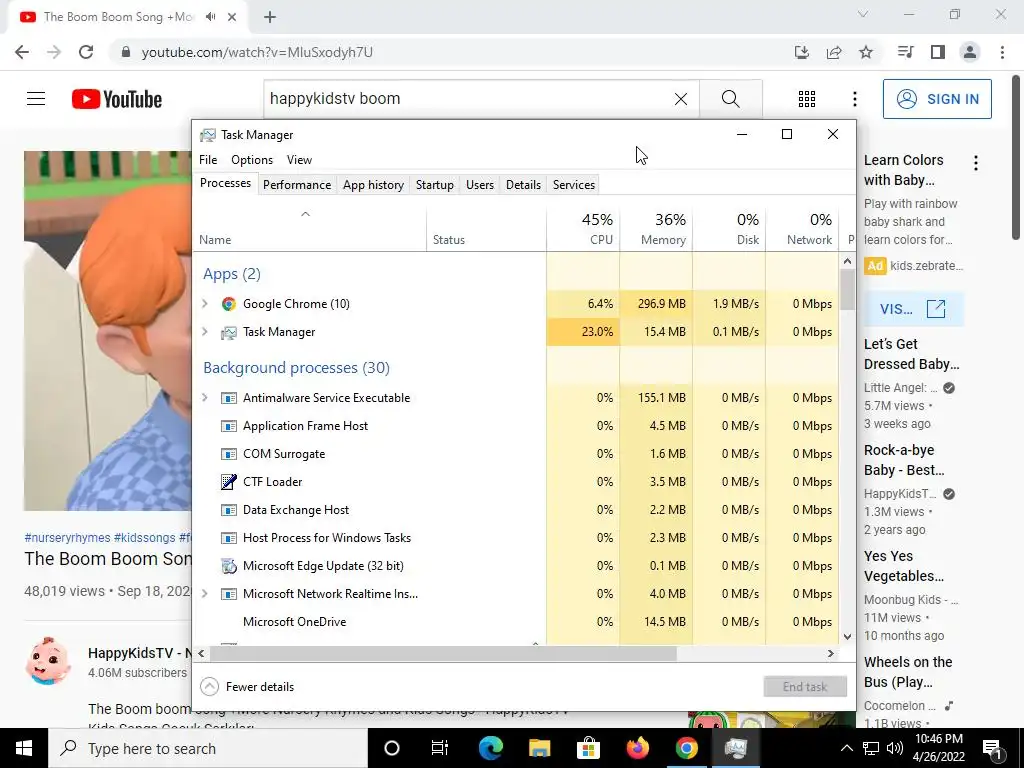1024x768 pixels.
Task: Switch to the Startup tab
Action: click(435, 185)
